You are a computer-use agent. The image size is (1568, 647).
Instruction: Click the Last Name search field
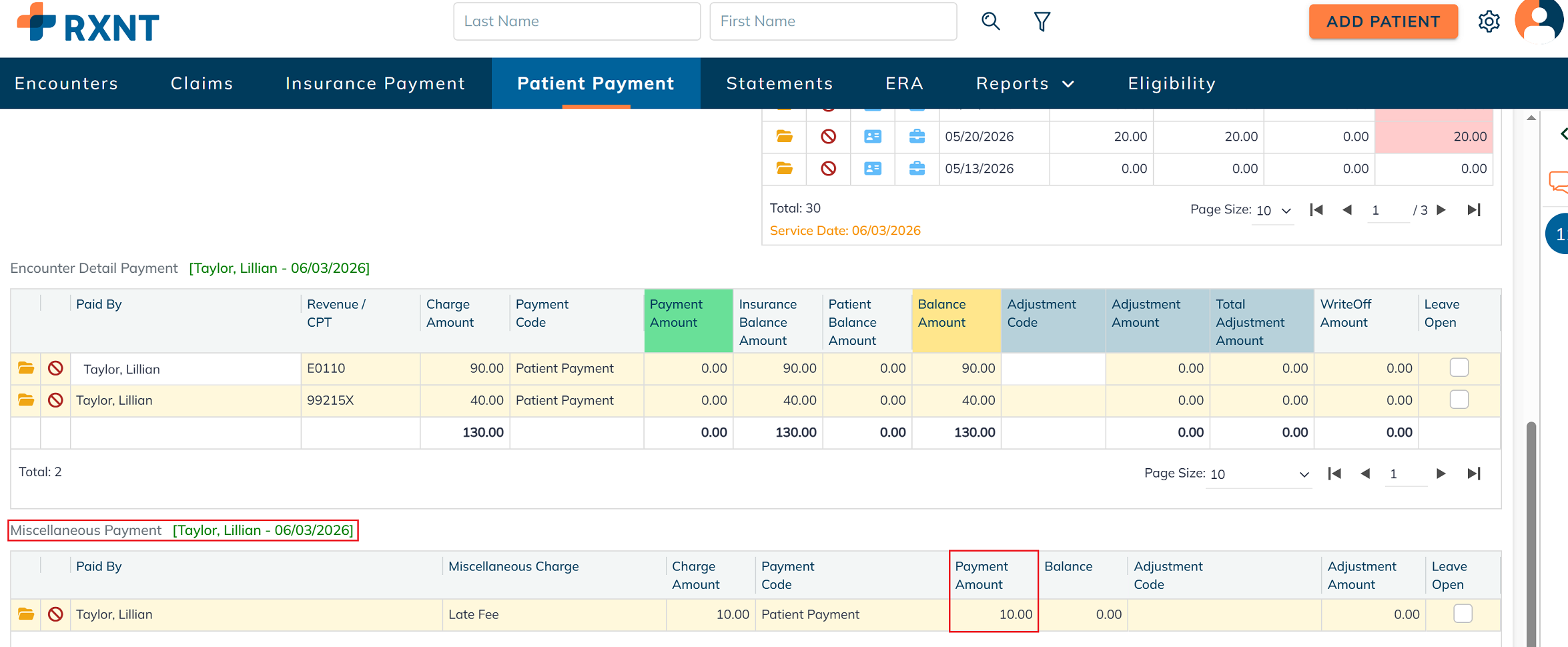click(x=576, y=21)
